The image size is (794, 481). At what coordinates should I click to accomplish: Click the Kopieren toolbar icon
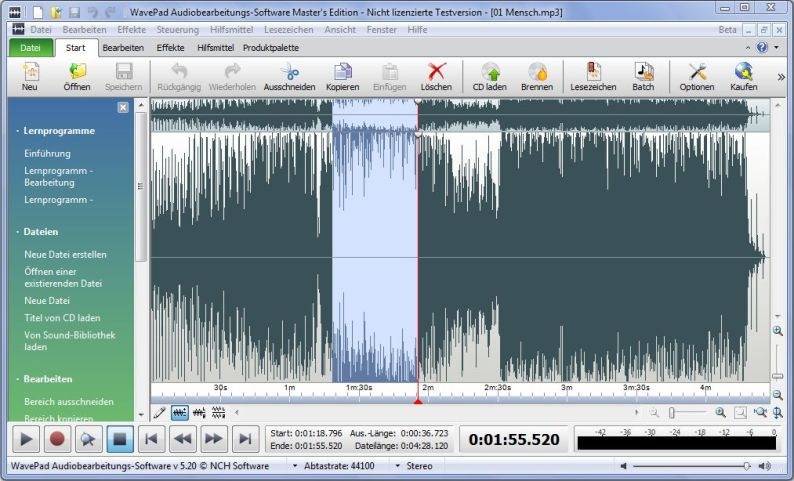point(343,72)
